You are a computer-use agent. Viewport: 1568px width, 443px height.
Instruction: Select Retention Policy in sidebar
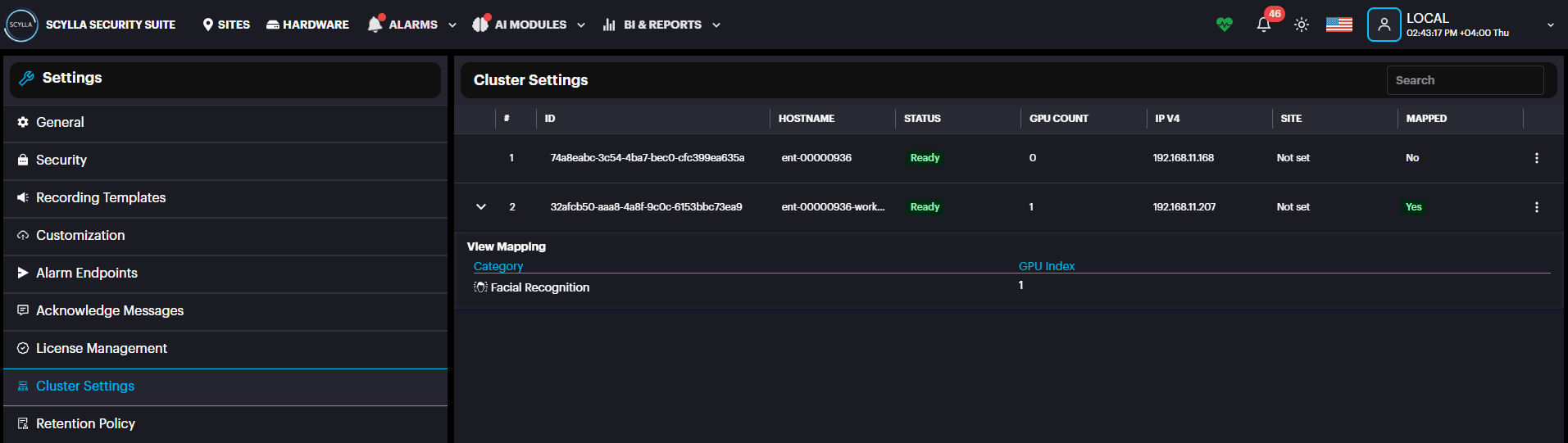85,423
